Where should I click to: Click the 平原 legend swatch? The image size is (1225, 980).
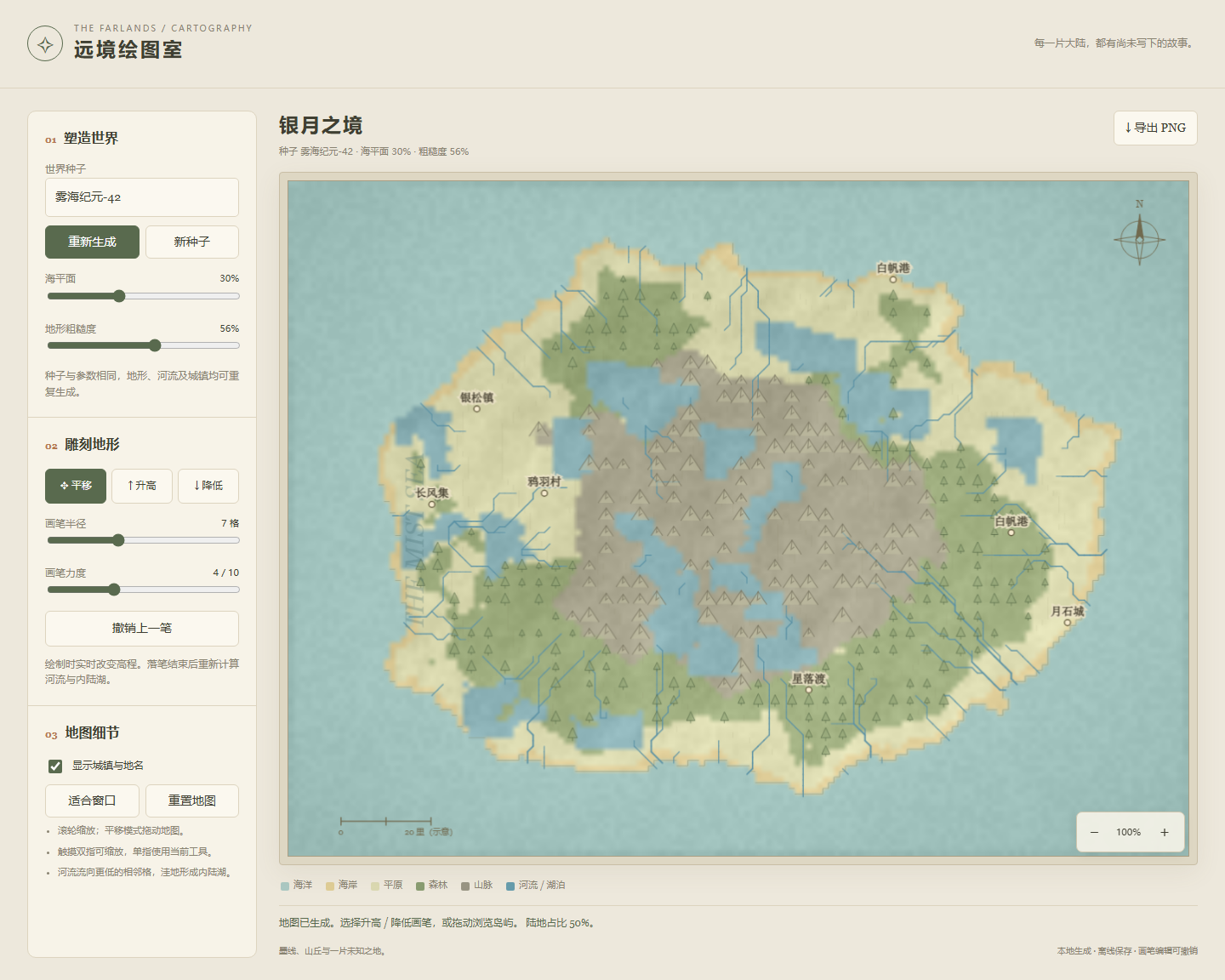[x=375, y=886]
